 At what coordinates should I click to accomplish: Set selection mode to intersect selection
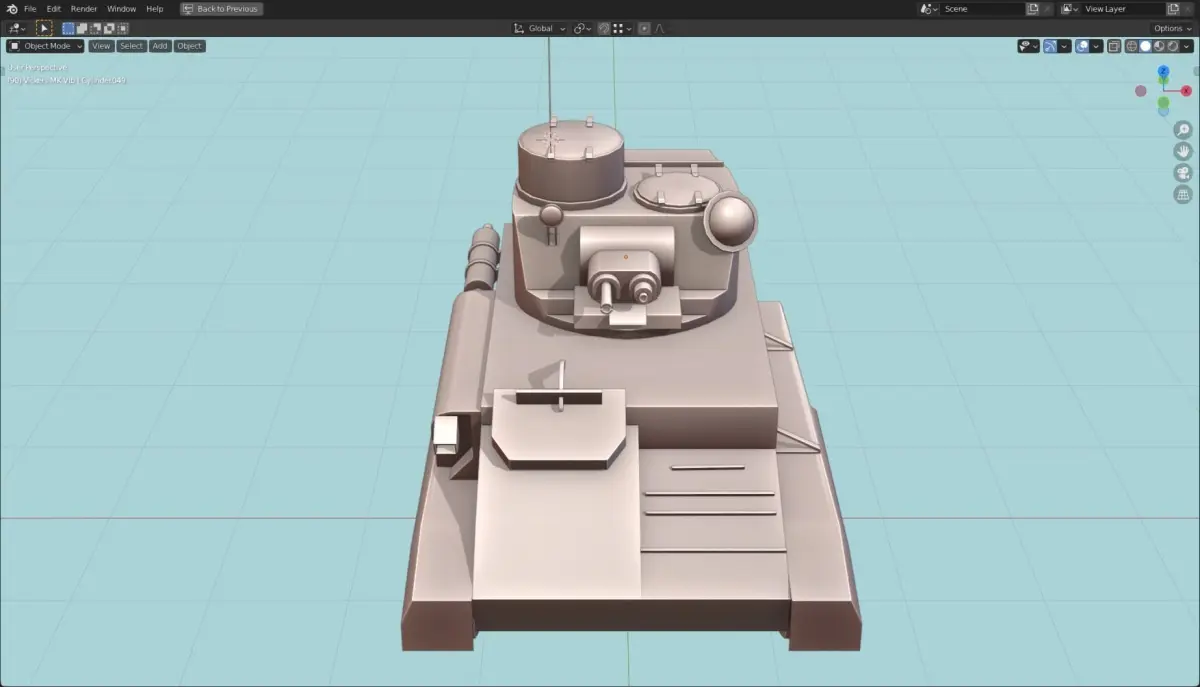[123, 28]
